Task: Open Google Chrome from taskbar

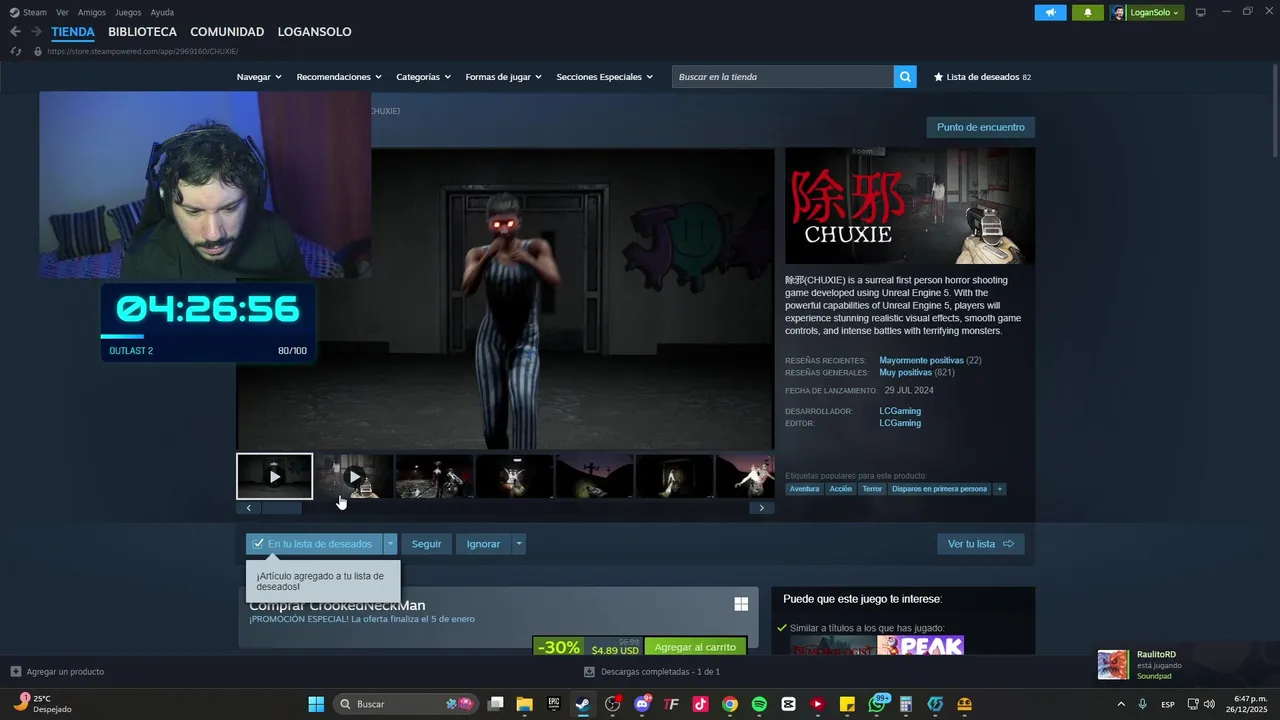Action: [730, 704]
